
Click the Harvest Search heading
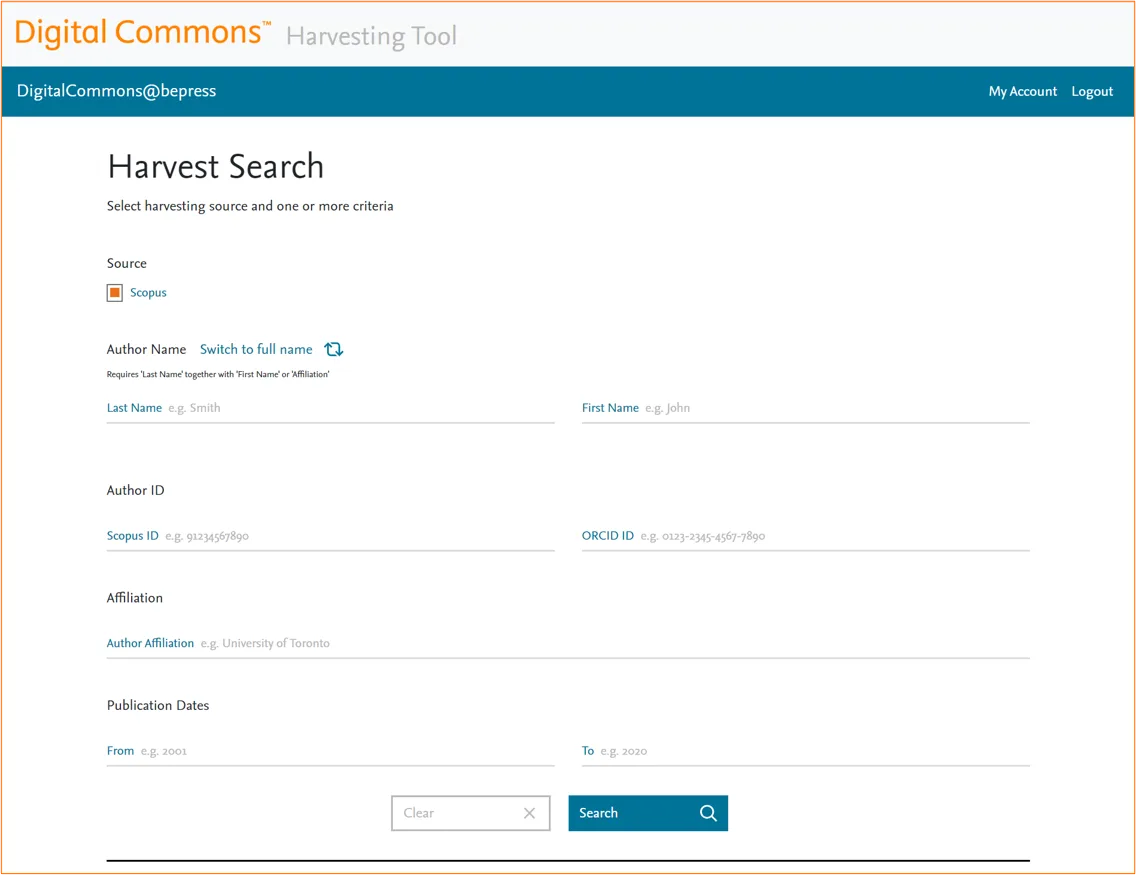pos(216,167)
